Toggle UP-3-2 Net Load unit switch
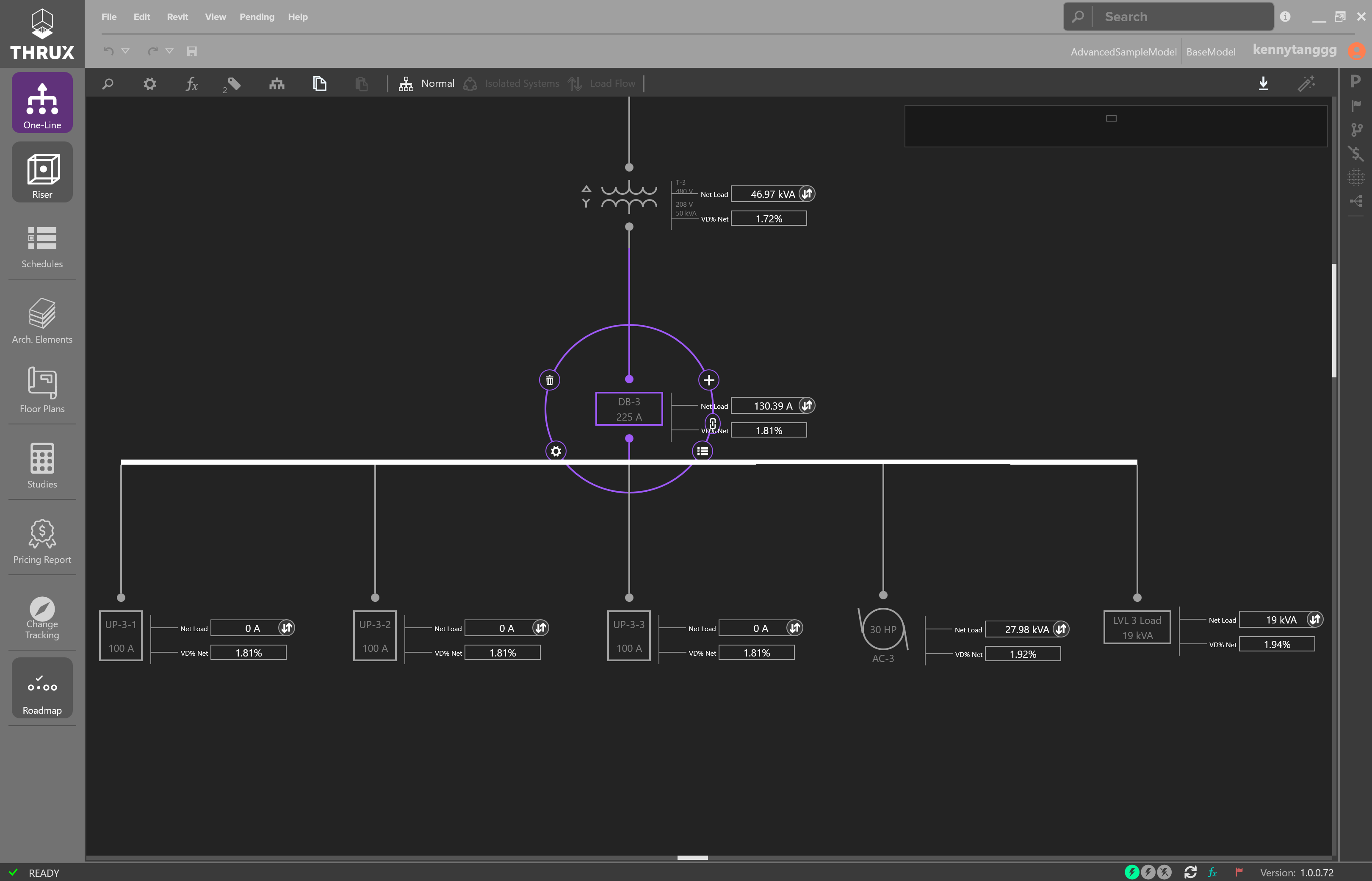This screenshot has width=1372, height=881. (x=540, y=628)
